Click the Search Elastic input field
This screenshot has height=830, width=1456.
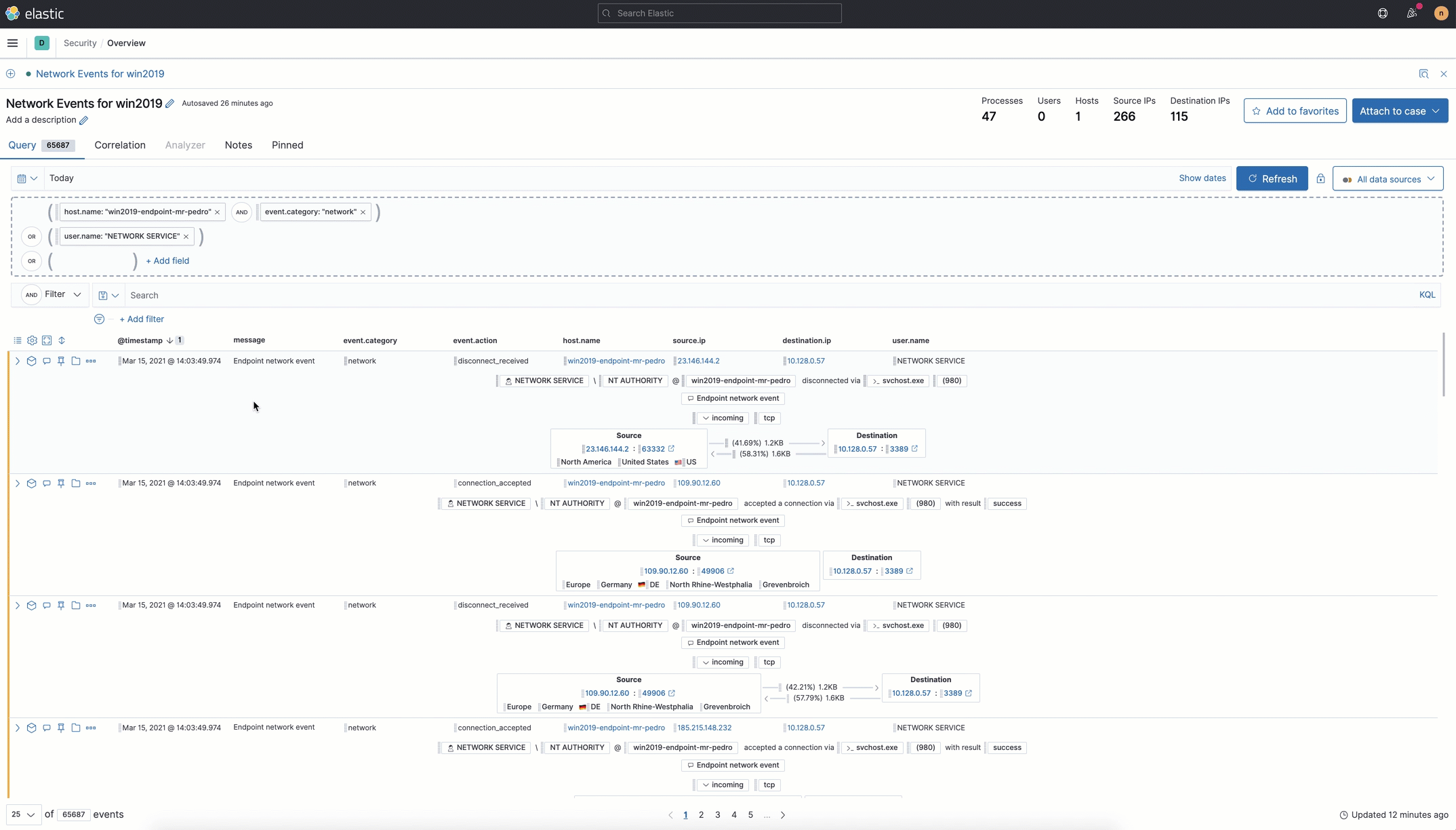pyautogui.click(x=719, y=13)
